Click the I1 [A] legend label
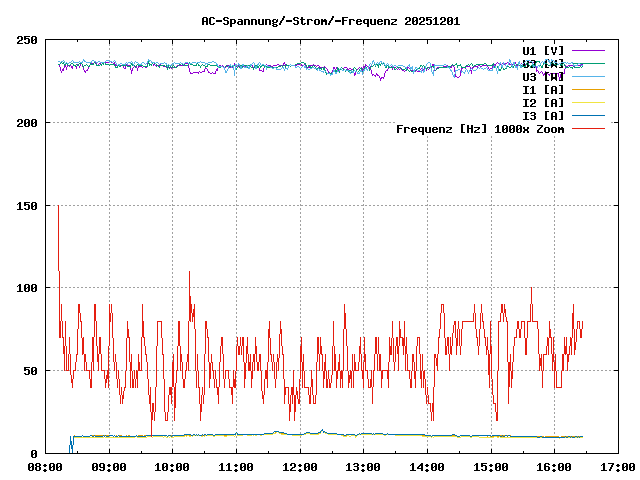This screenshot has height=480, width=640. [543, 89]
